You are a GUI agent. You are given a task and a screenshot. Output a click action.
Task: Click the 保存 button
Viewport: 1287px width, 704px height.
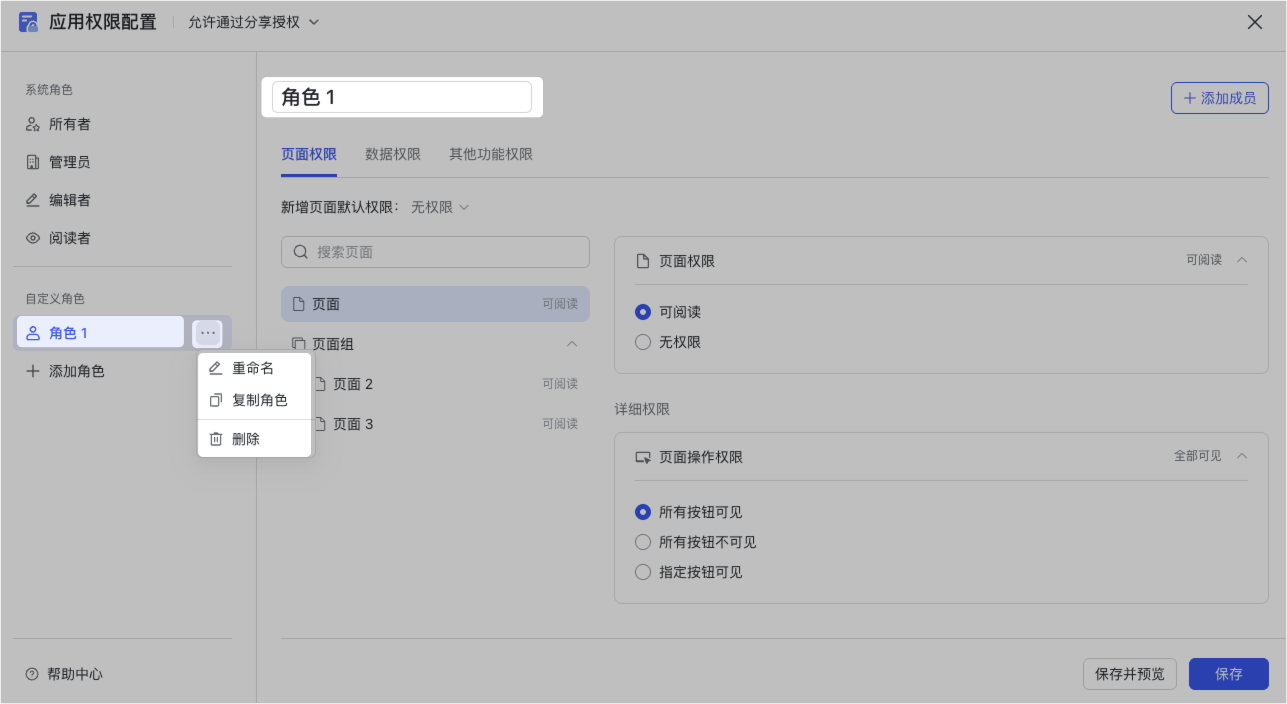[x=1228, y=674]
